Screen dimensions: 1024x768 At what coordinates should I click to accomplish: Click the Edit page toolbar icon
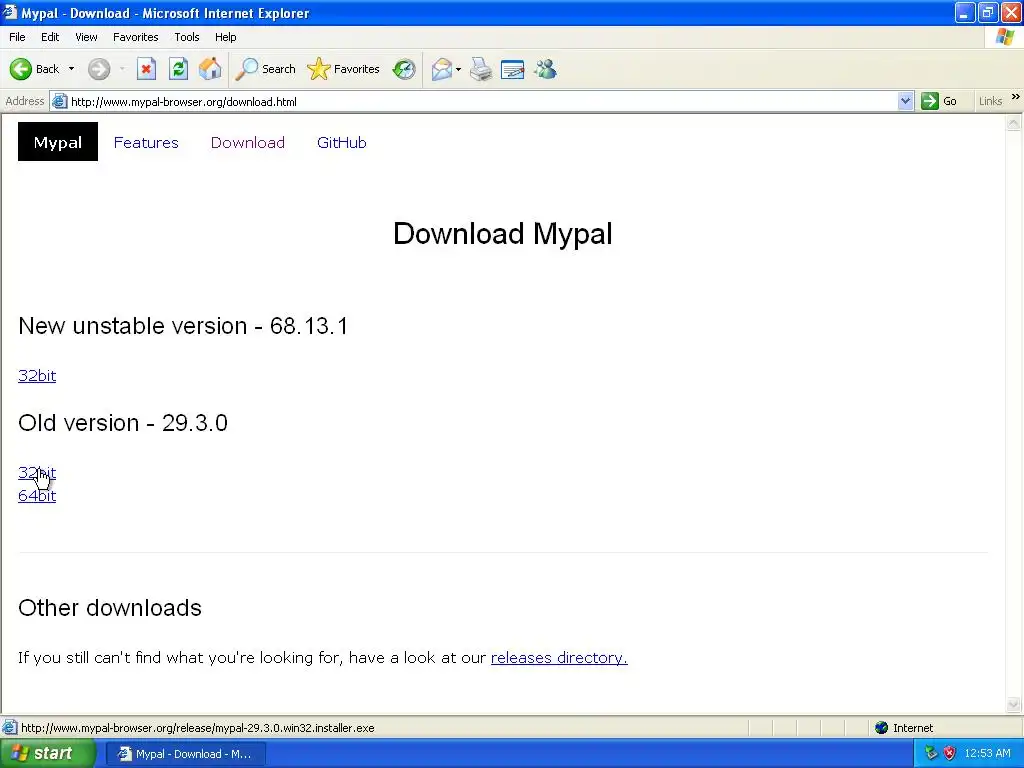click(513, 69)
